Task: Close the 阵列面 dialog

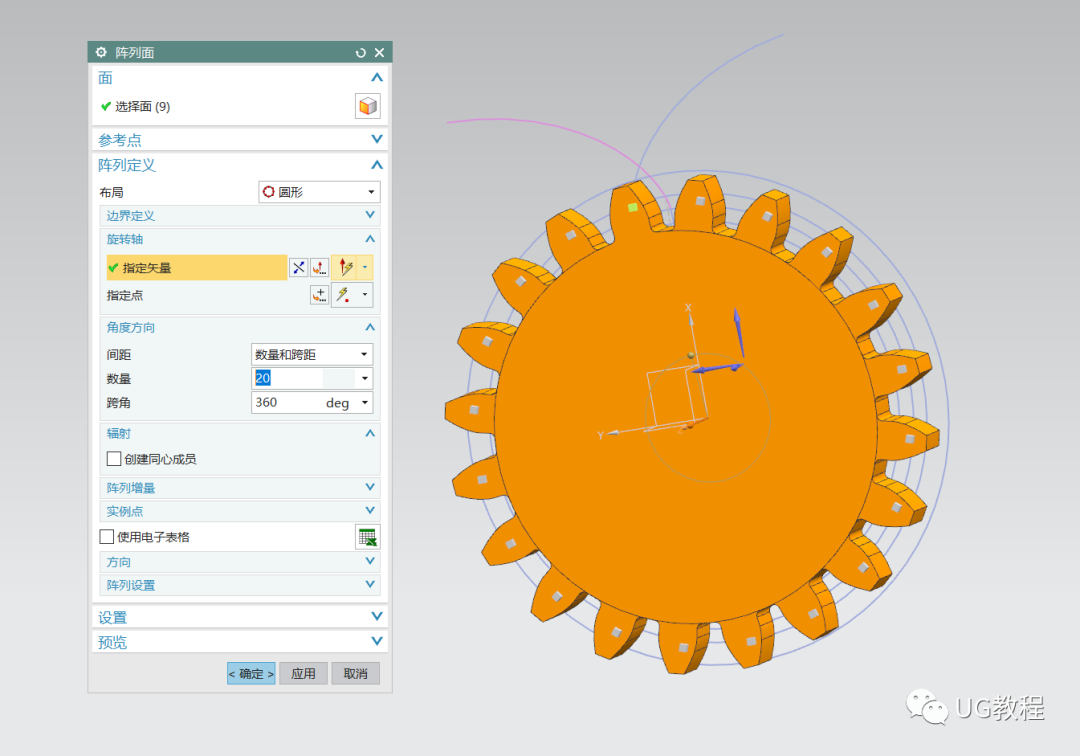Action: (x=380, y=52)
